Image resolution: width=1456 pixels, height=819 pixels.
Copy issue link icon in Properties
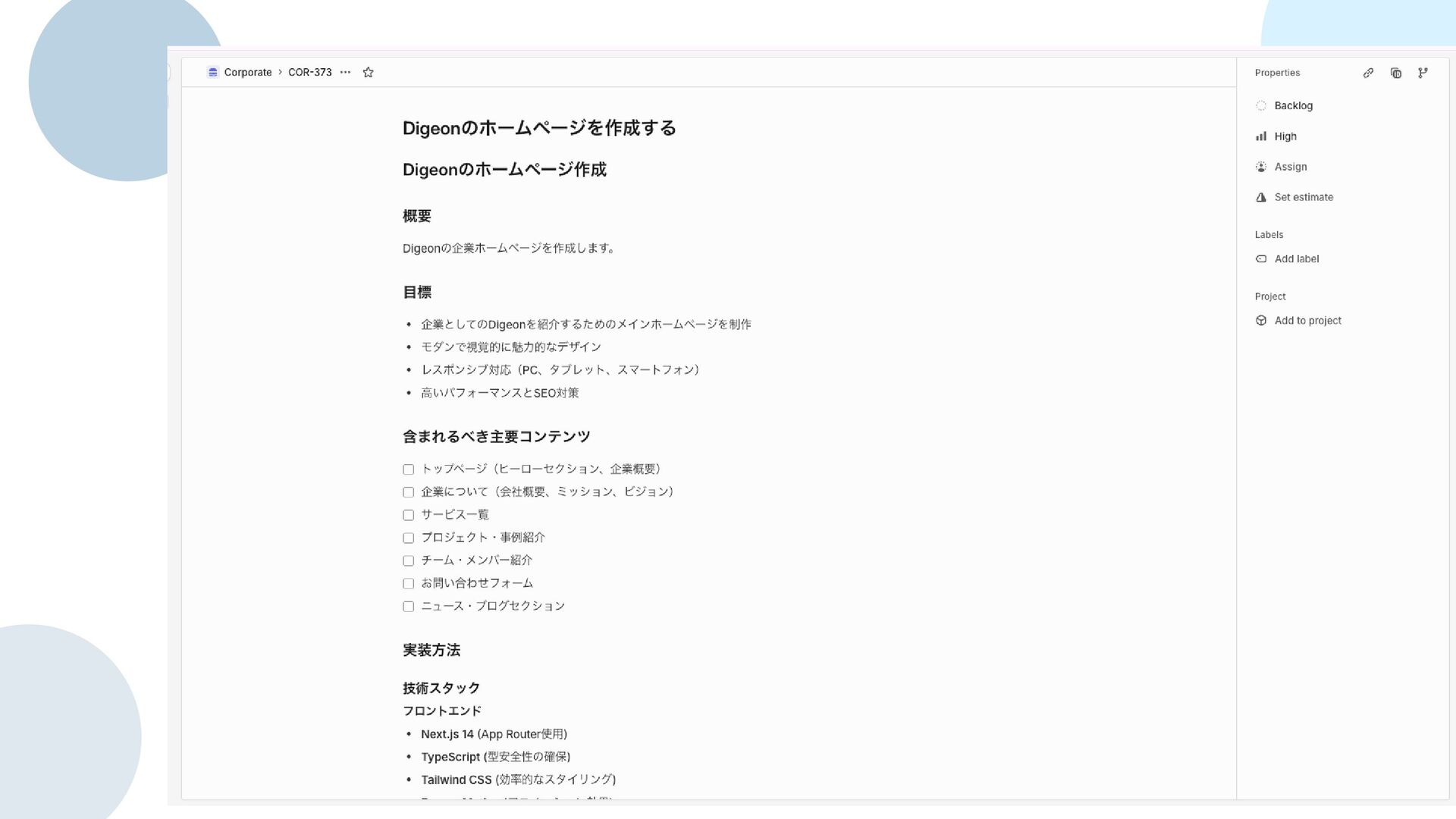pyautogui.click(x=1368, y=73)
